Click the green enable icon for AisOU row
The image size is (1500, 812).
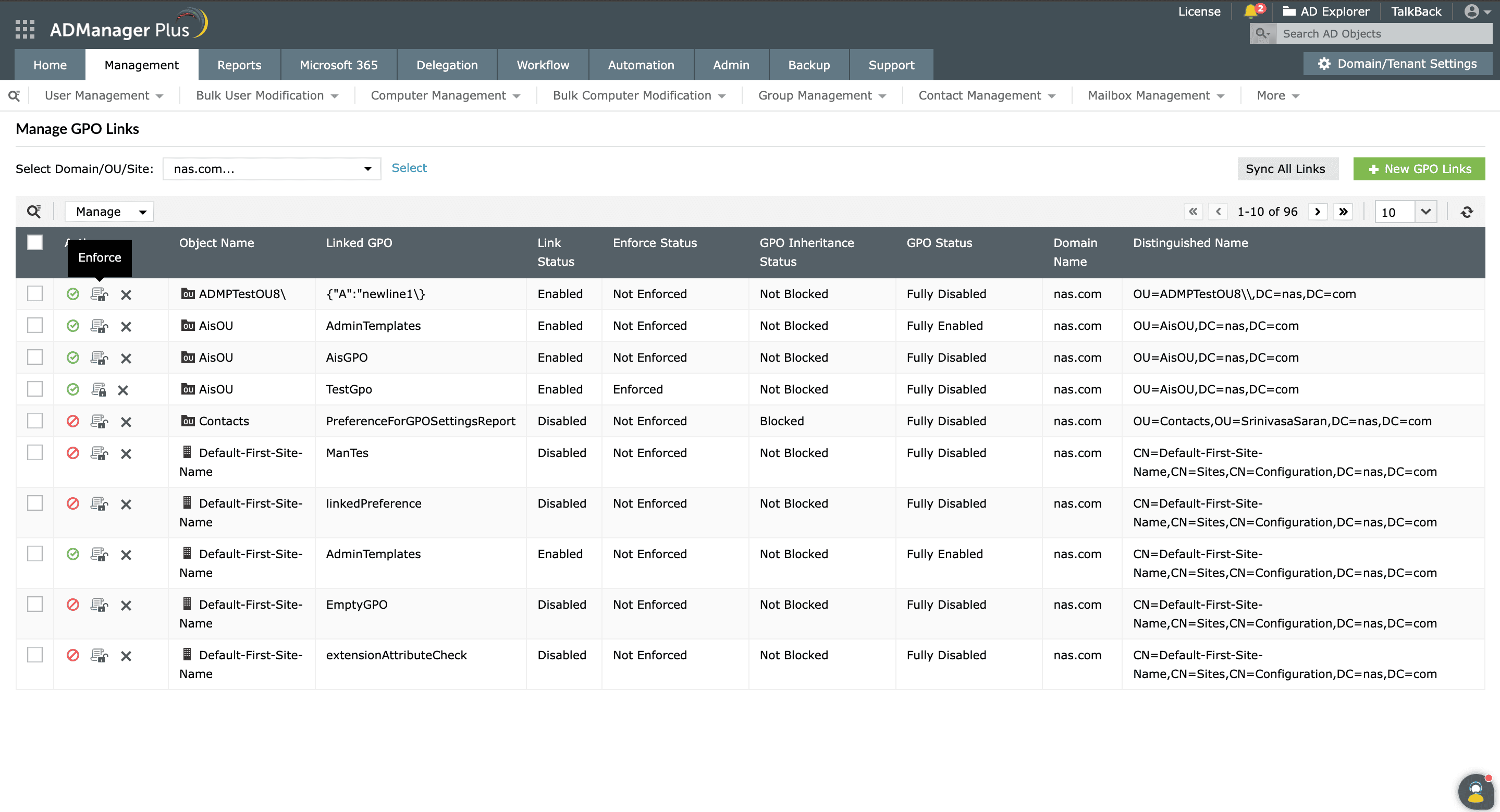tap(73, 325)
